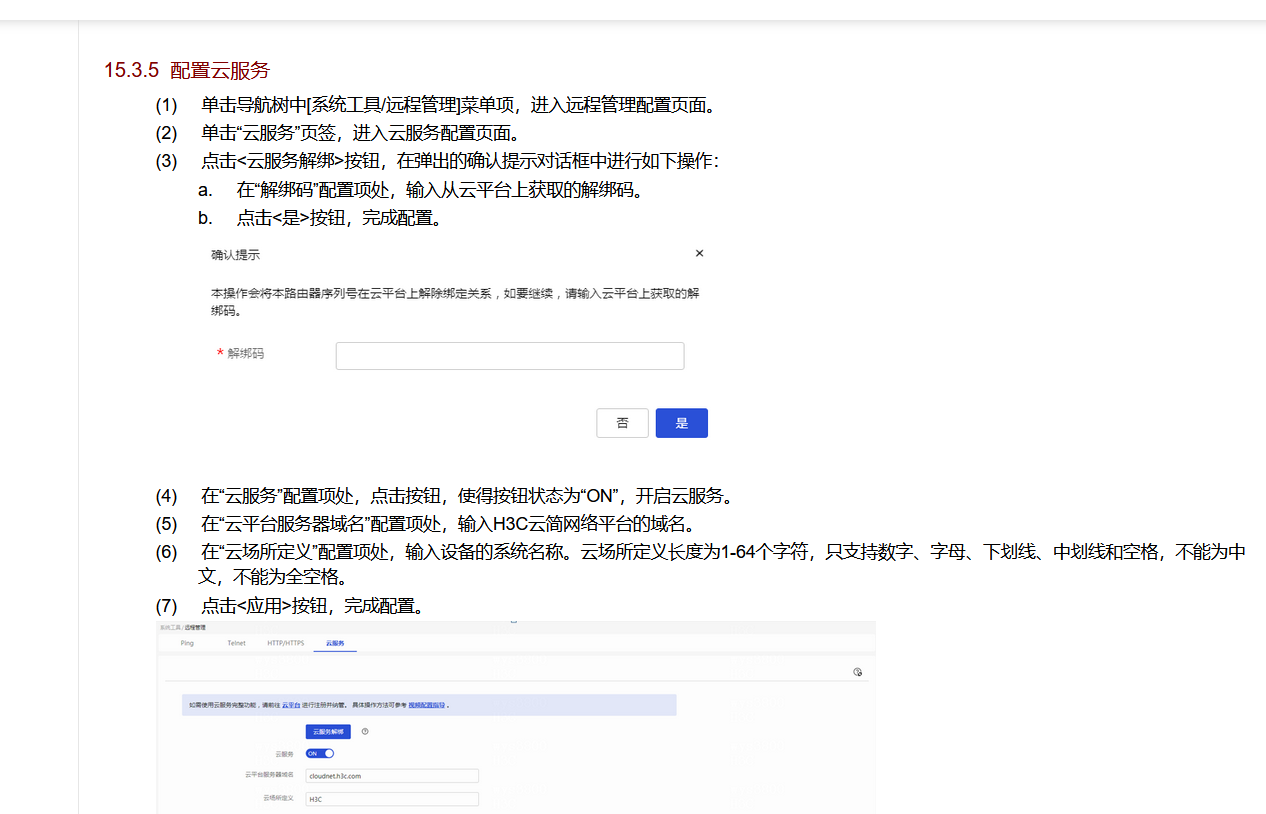Viewport: 1266px width, 814px height.
Task: Toggle the 云服务 ON switch
Action: click(x=320, y=753)
